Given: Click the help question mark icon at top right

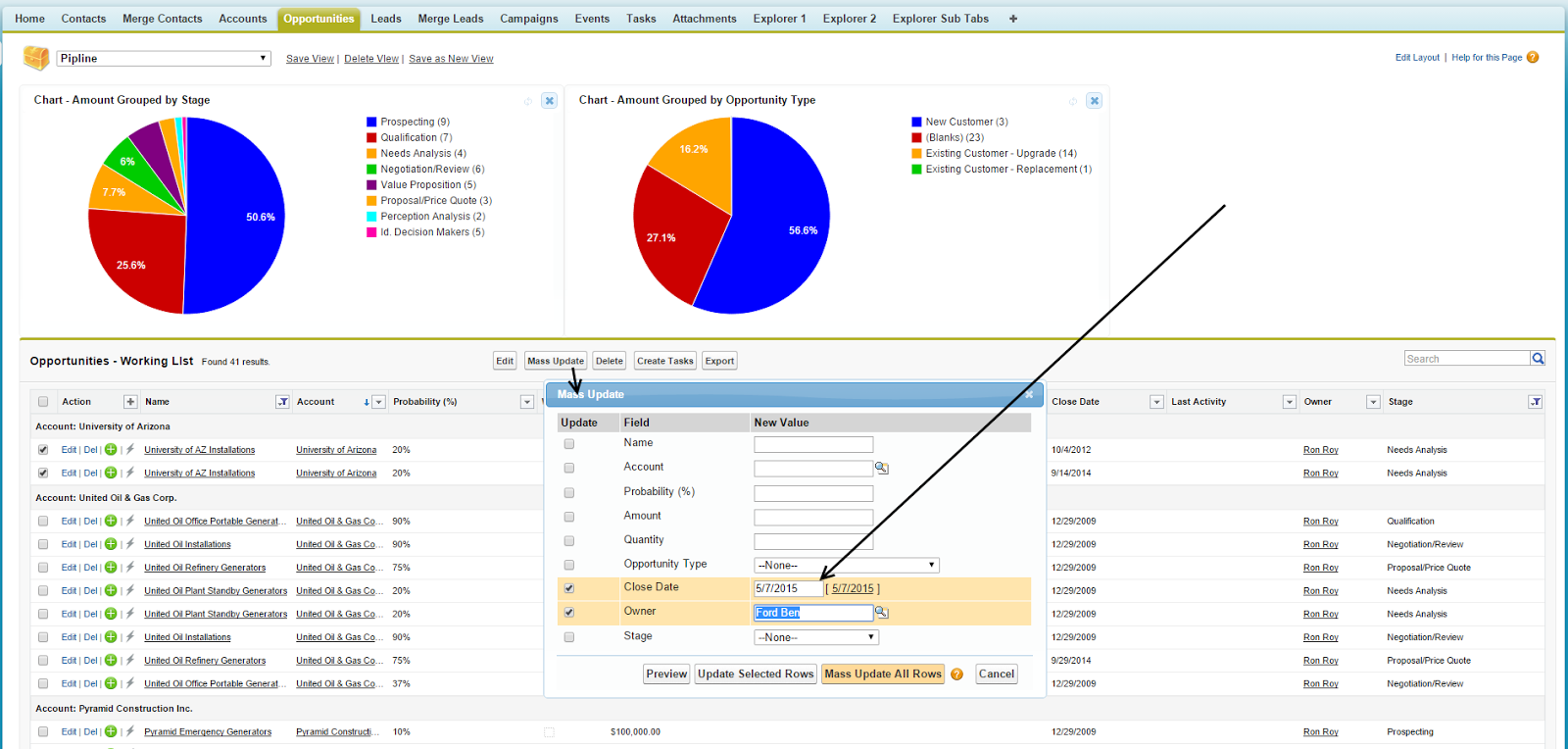Looking at the screenshot, I should 1533,58.
